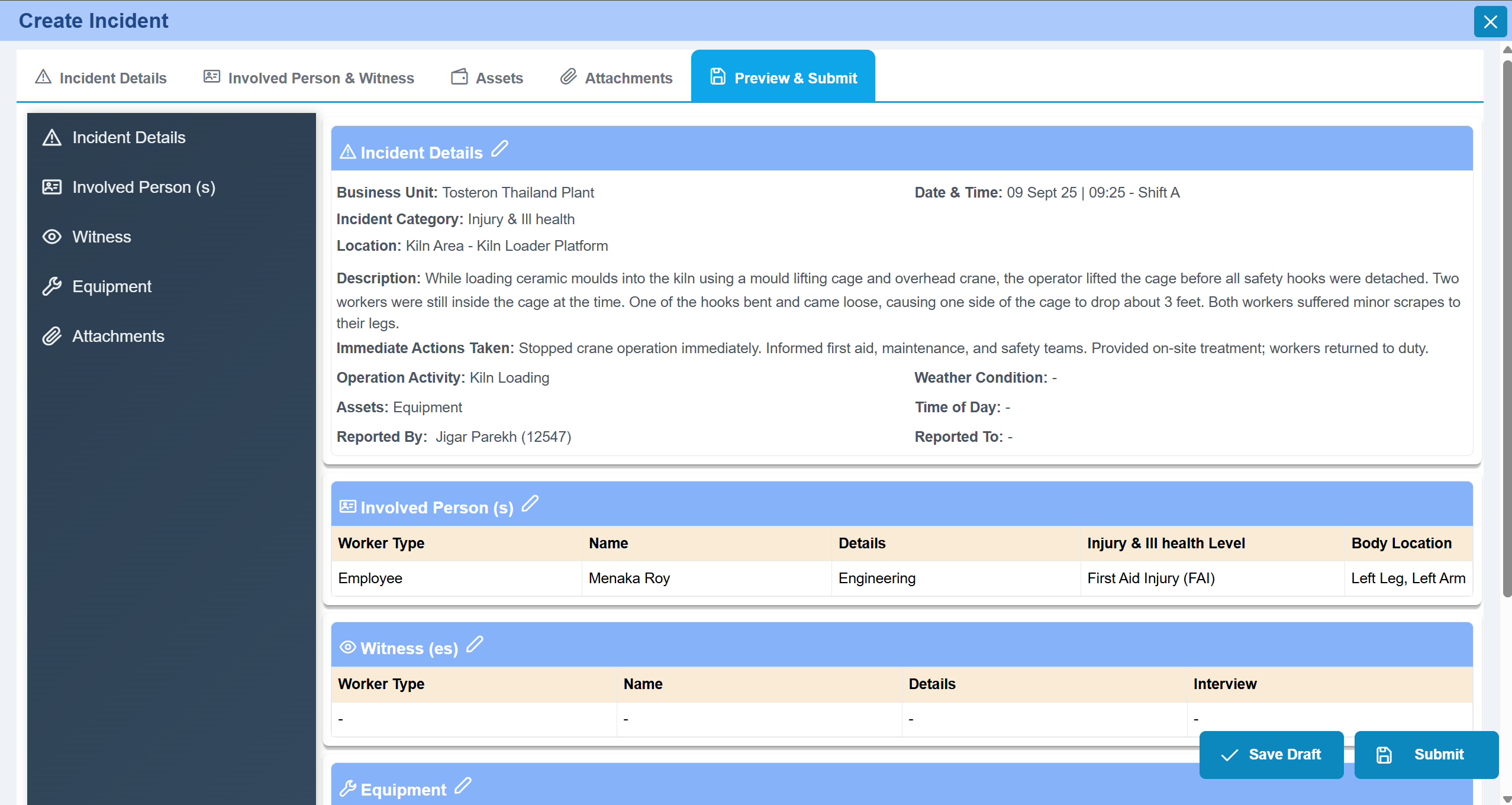Select the Preview & Submit tab

783,77
